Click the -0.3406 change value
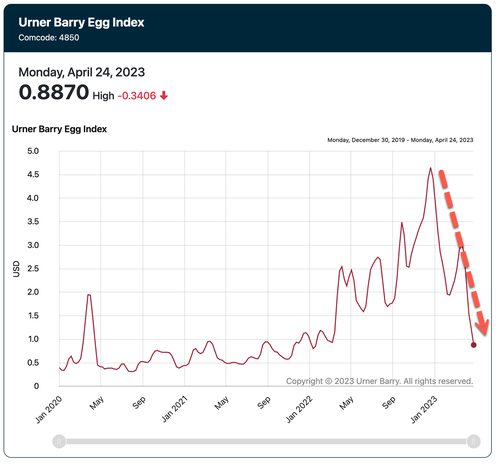 tap(138, 97)
